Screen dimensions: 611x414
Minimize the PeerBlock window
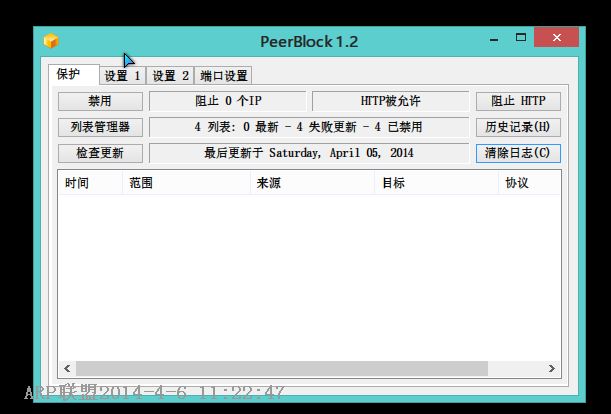(x=494, y=38)
